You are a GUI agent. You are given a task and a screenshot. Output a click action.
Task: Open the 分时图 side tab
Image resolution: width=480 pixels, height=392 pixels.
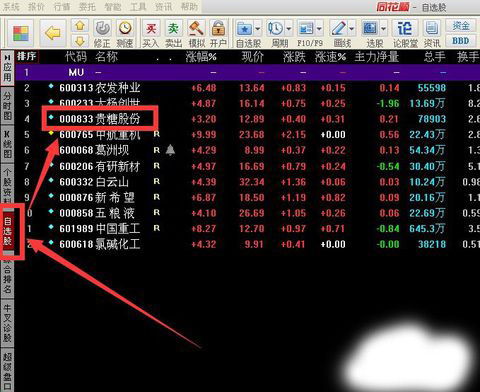[x=8, y=106]
